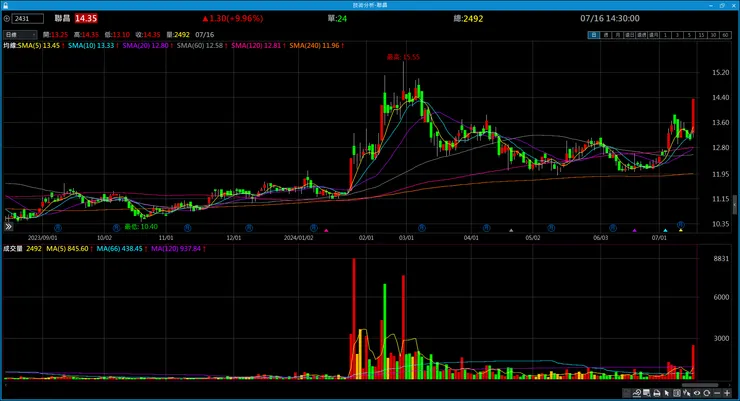Click the SMA(60) 12.58 indicator label
The image size is (740, 401).
(200, 45)
